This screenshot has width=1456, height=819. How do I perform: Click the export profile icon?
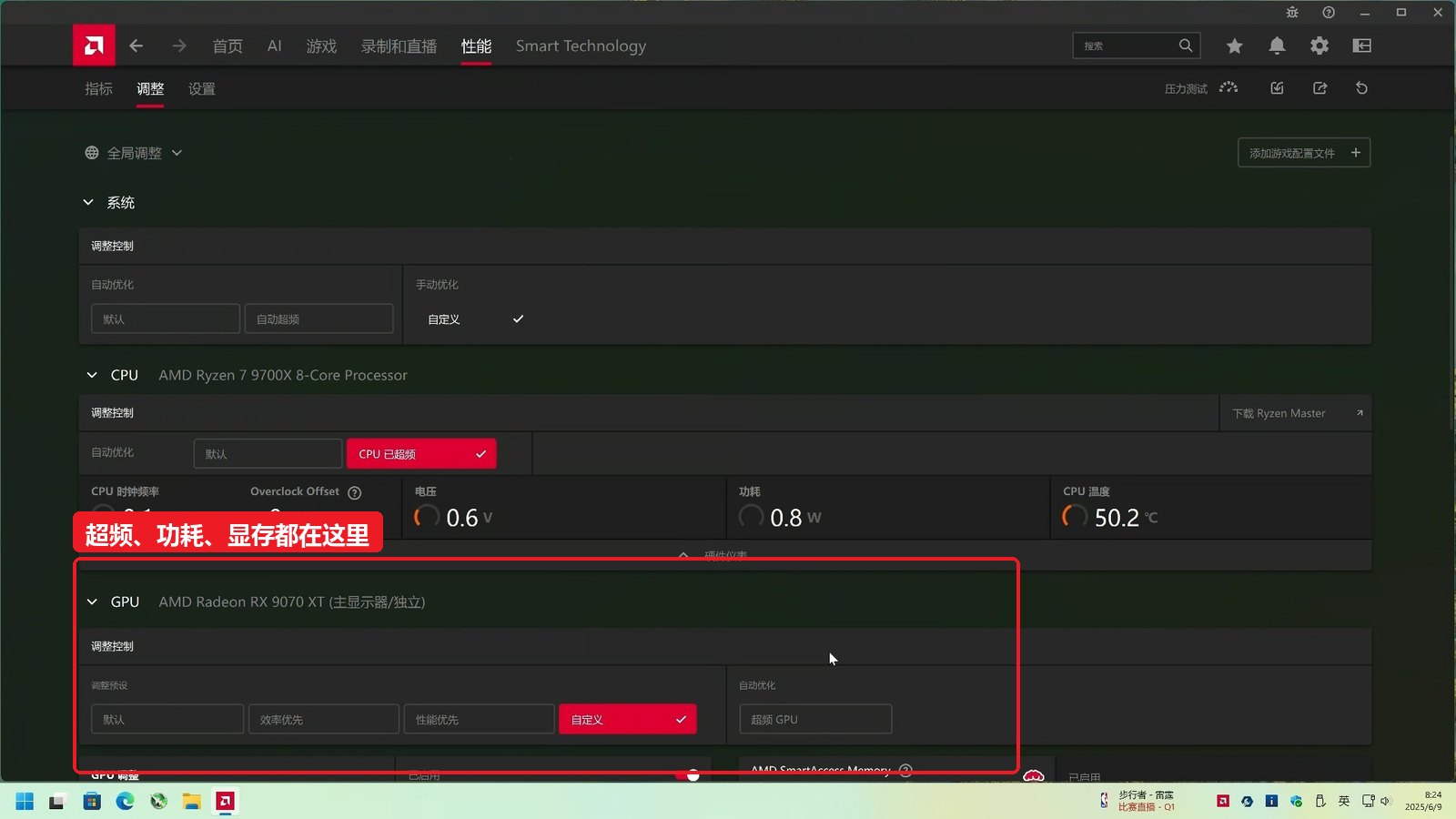pos(1320,88)
